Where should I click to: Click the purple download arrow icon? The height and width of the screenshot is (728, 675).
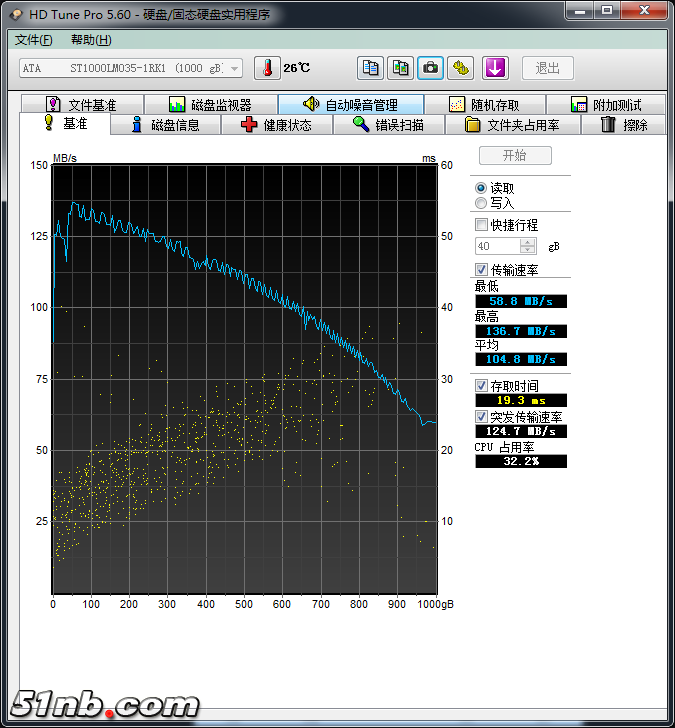(496, 68)
